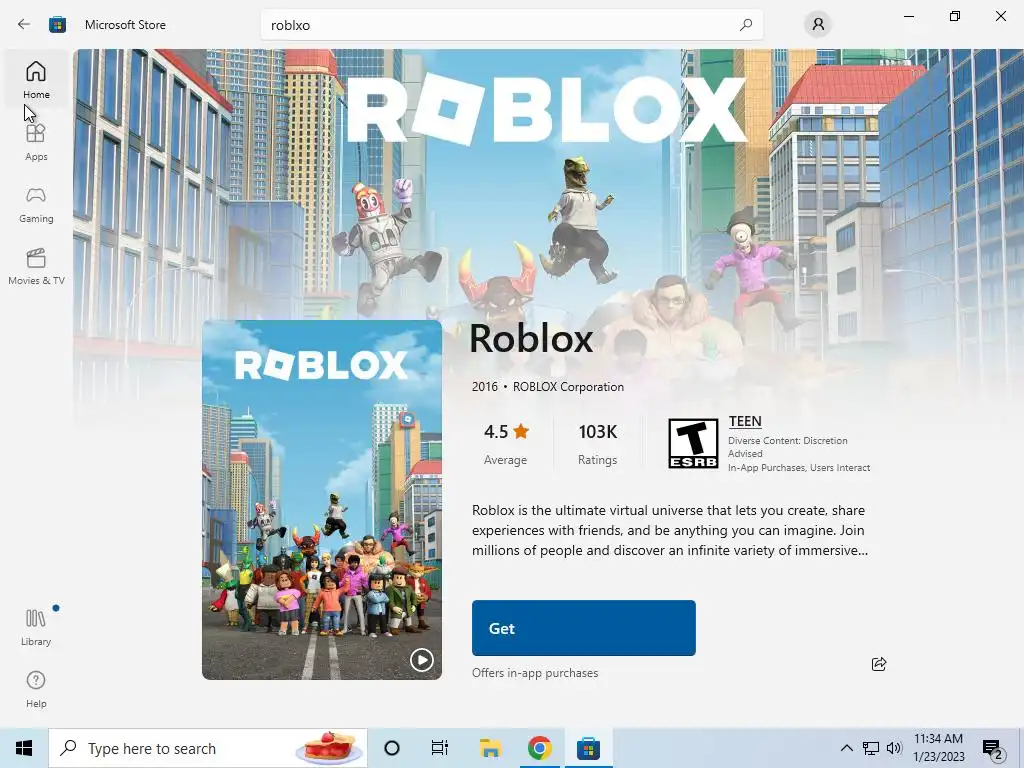The image size is (1024, 768).
Task: Expand the Roblox description text
Action: pos(669,530)
